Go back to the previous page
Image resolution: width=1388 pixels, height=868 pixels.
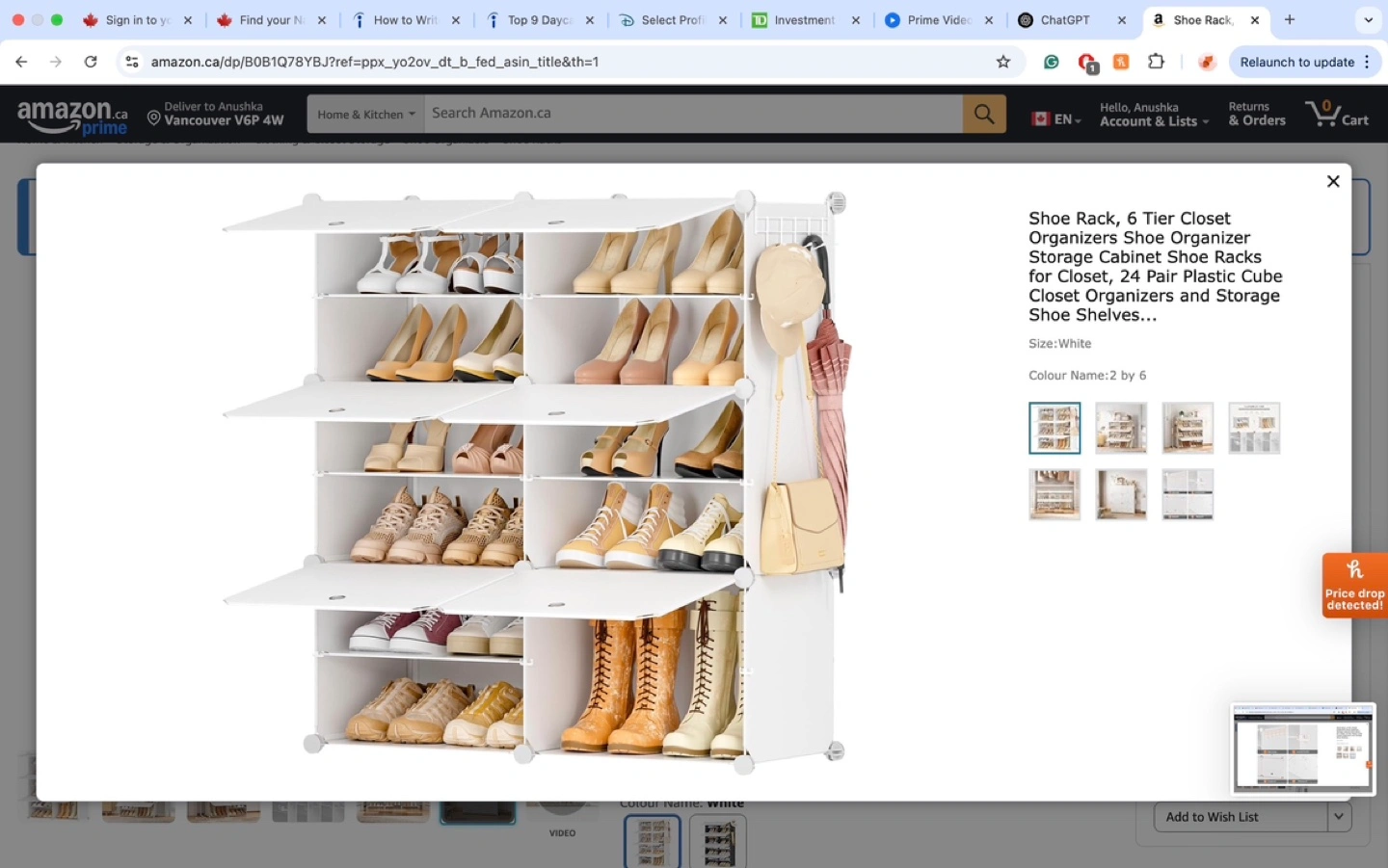coord(21,62)
